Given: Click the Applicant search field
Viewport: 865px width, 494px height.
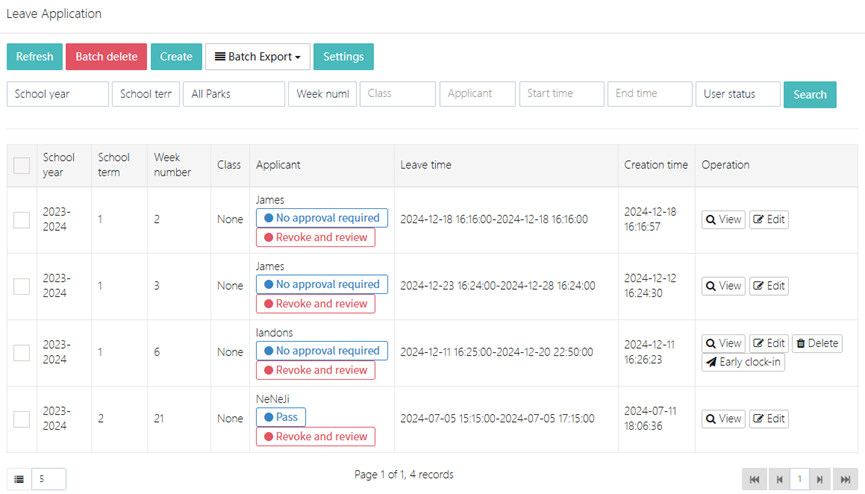Looking at the screenshot, I should [x=477, y=94].
